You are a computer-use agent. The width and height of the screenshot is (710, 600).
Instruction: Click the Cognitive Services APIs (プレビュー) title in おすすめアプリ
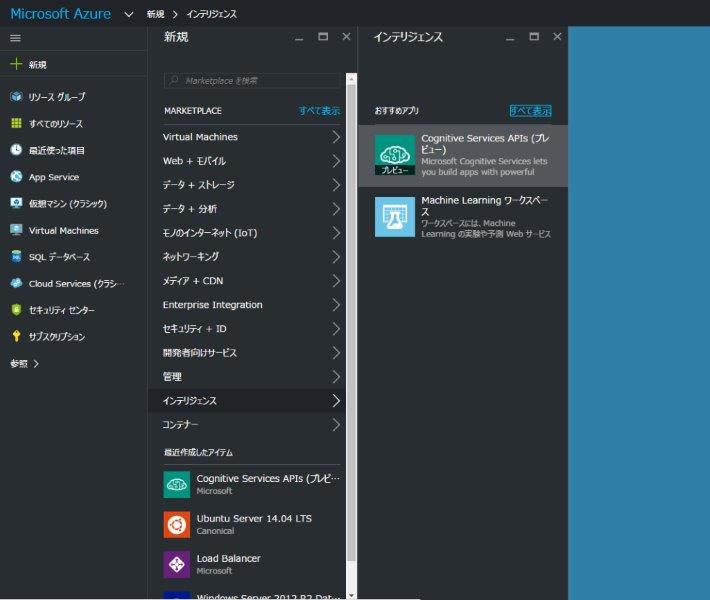click(x=485, y=144)
